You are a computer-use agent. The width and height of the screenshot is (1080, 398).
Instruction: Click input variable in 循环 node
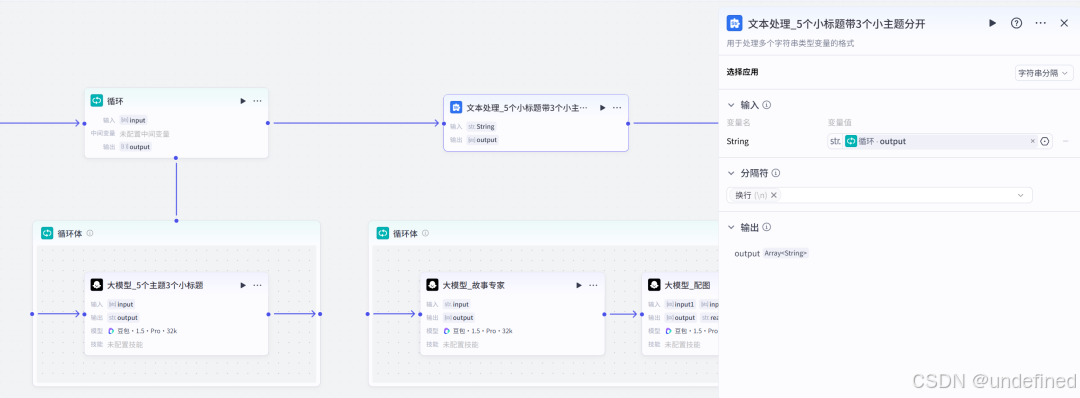coord(133,120)
